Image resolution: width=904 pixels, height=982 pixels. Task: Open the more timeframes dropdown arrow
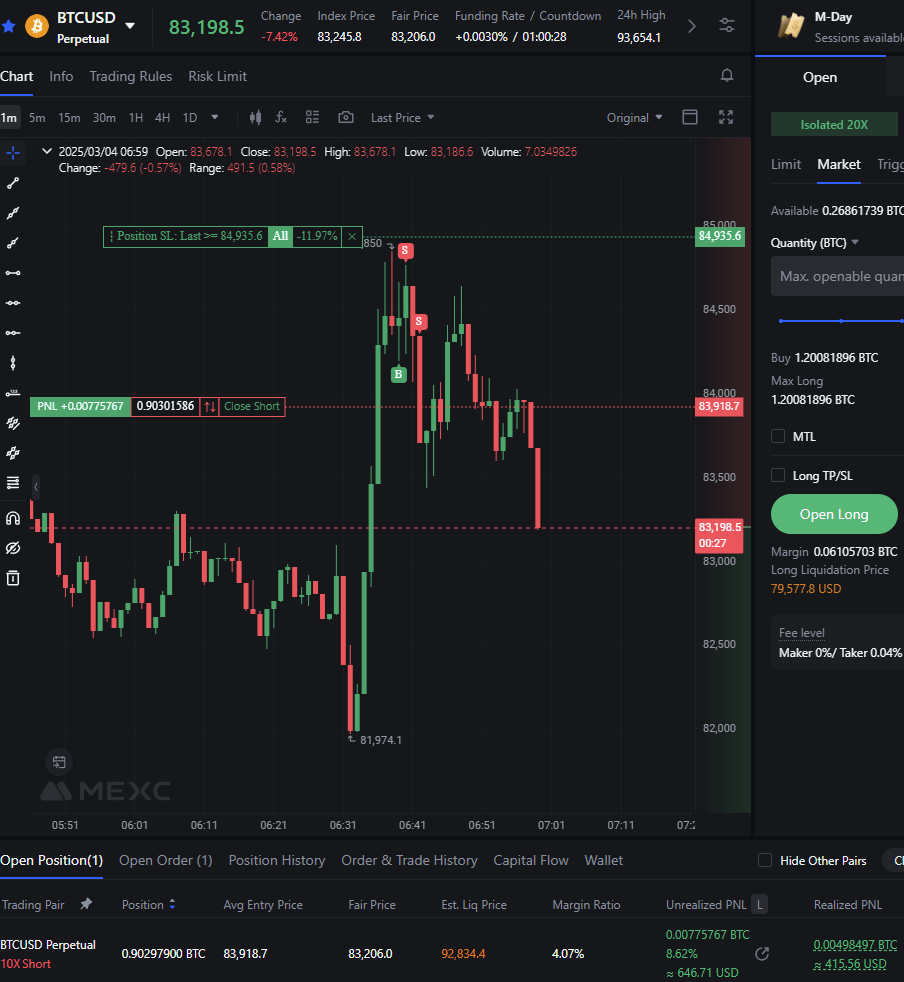click(215, 117)
